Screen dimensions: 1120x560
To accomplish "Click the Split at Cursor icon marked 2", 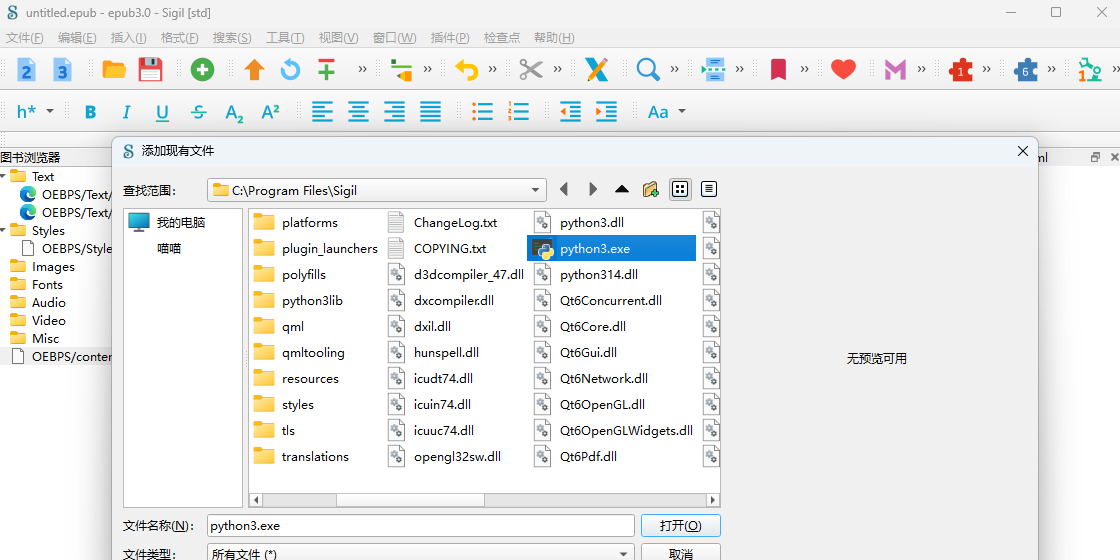I will 26,69.
